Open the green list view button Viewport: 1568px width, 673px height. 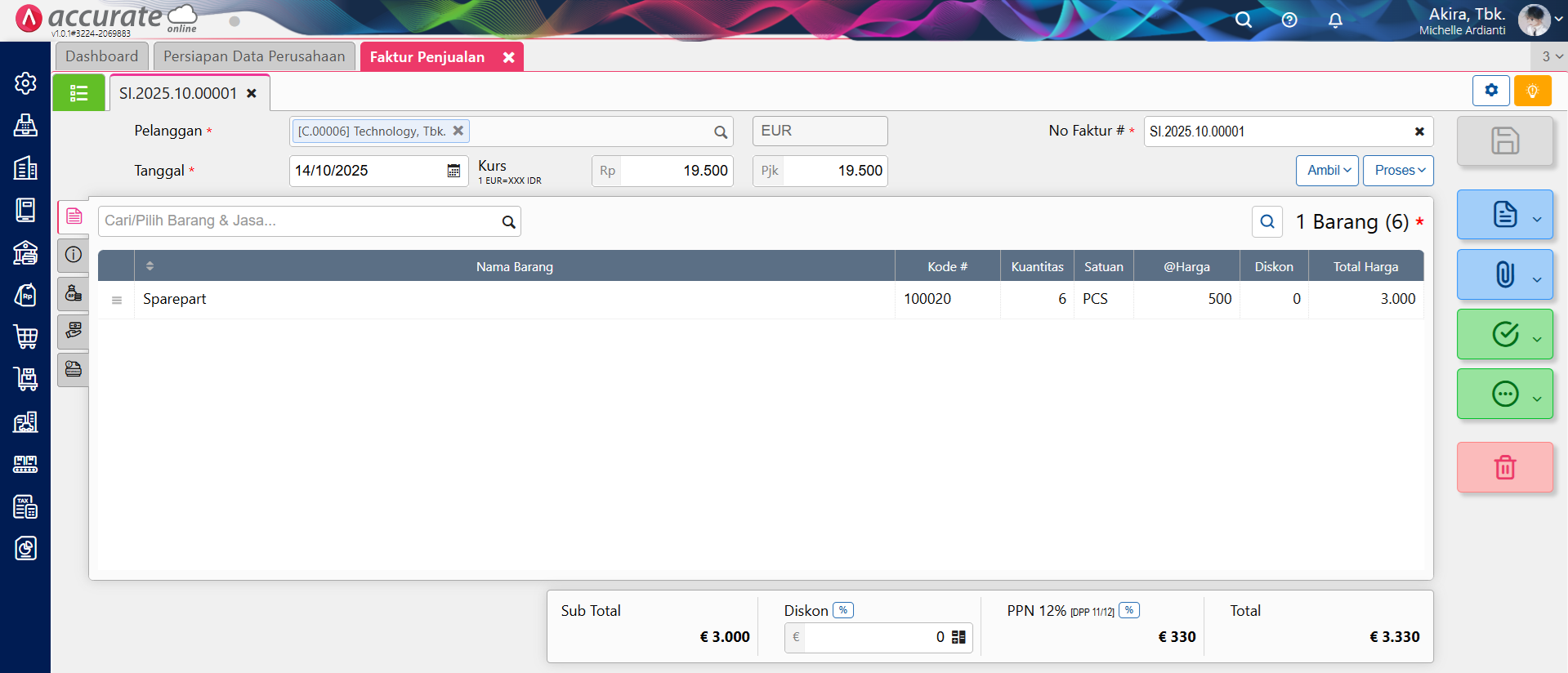coord(78,93)
